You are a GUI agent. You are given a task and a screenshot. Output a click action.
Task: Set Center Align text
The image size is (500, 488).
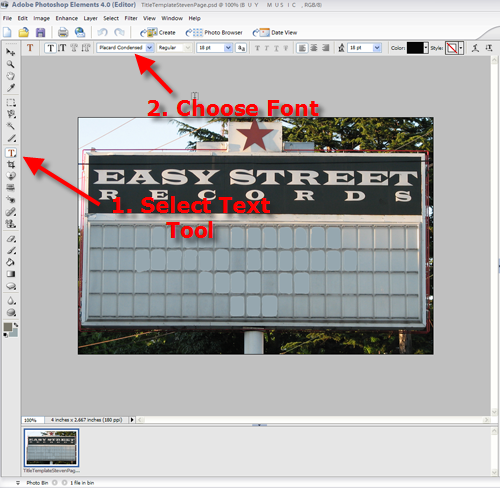314,48
